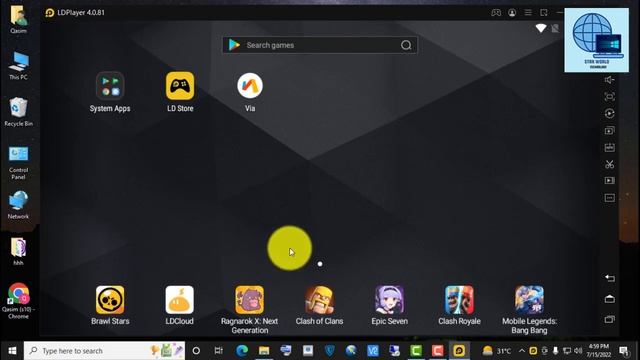Click the Type here to search box
This screenshot has width=640, height=360.
(104, 351)
